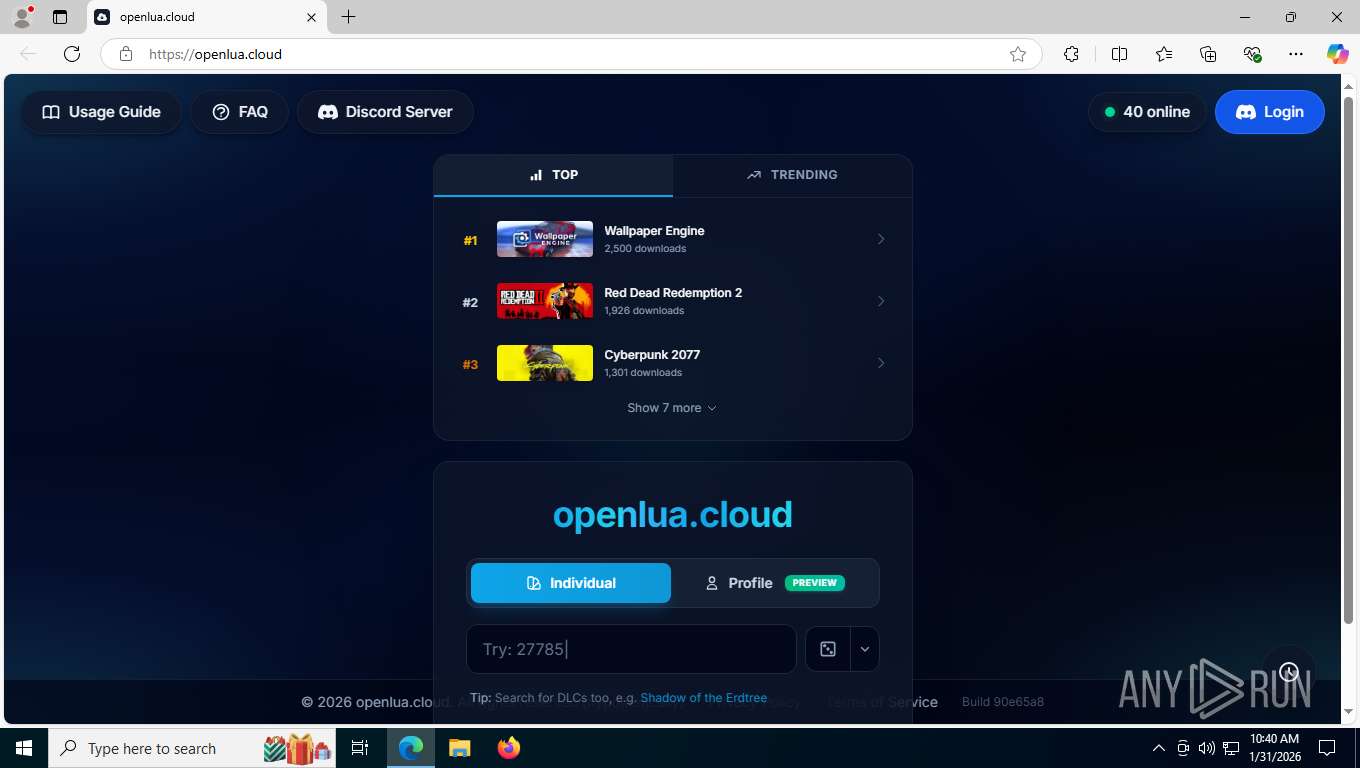The height and width of the screenshot is (768, 1360).
Task: Select the Individual mode toggle
Action: click(x=571, y=583)
